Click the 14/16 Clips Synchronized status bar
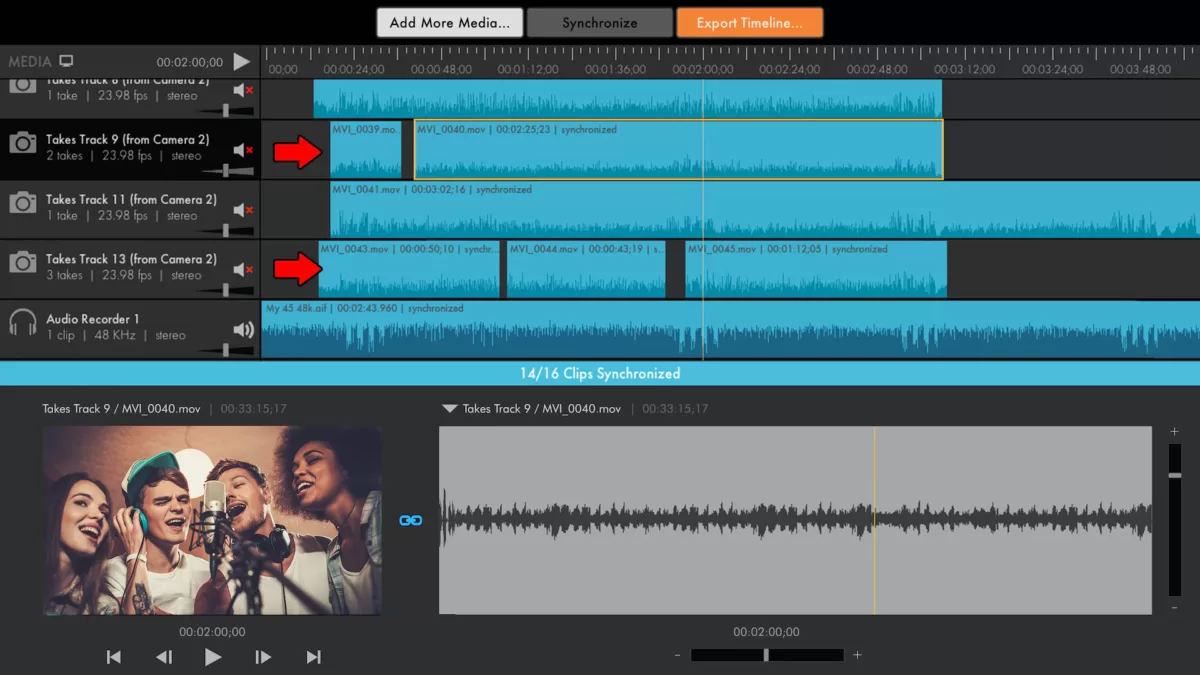This screenshot has width=1200, height=675. [x=600, y=373]
